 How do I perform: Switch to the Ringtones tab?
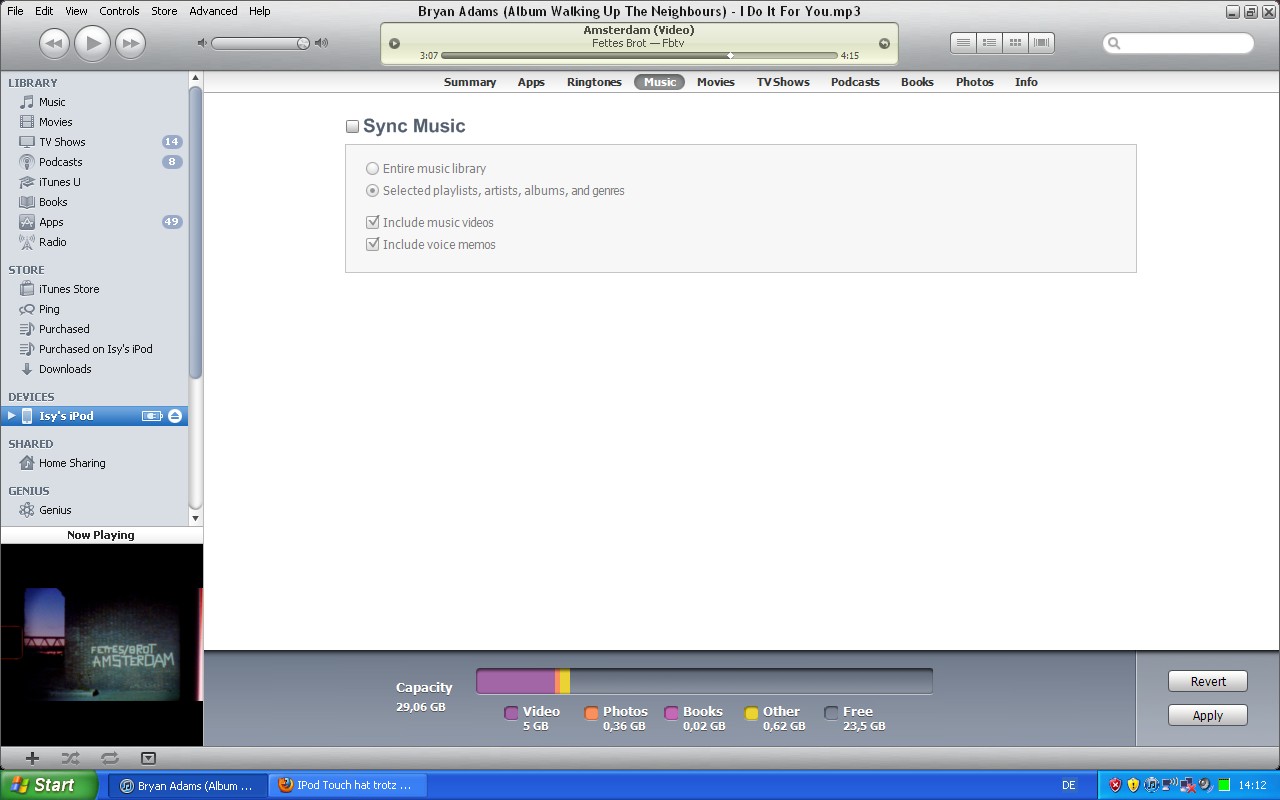(594, 82)
